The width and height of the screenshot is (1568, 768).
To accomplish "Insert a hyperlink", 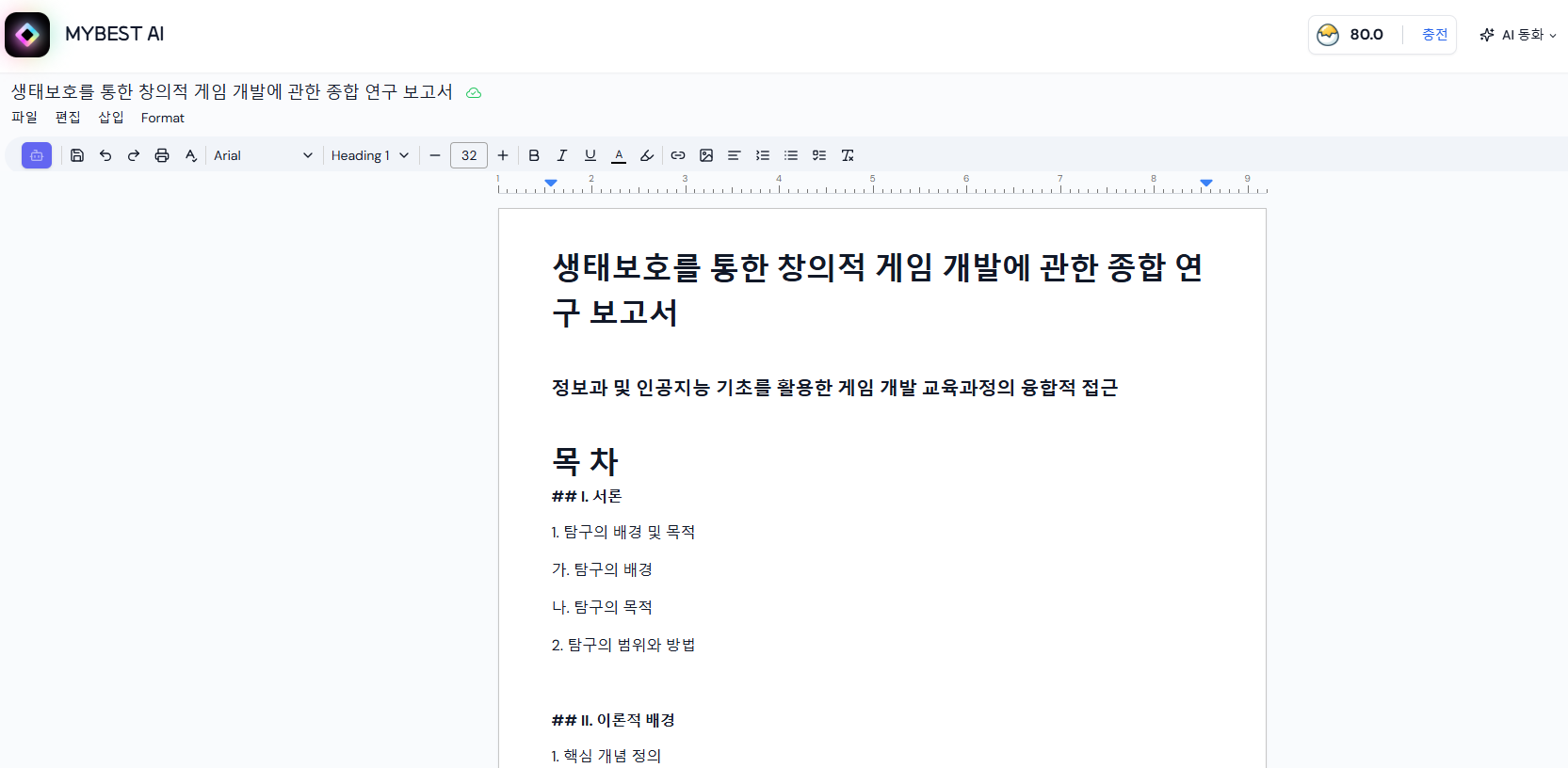I will (678, 155).
